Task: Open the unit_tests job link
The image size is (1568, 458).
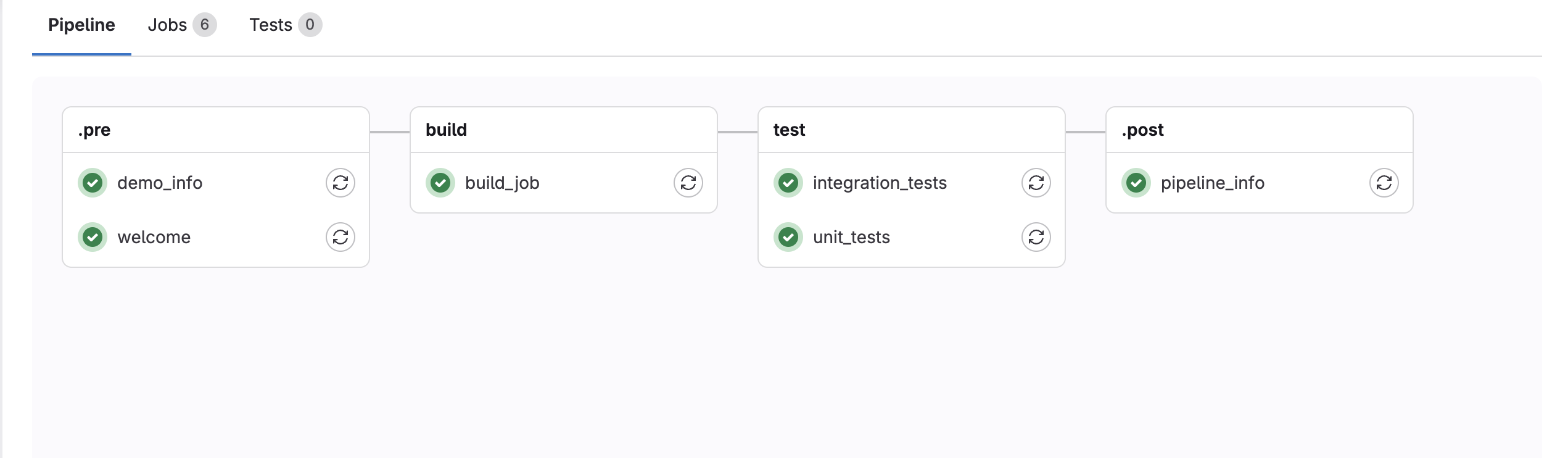Action: [x=851, y=237]
